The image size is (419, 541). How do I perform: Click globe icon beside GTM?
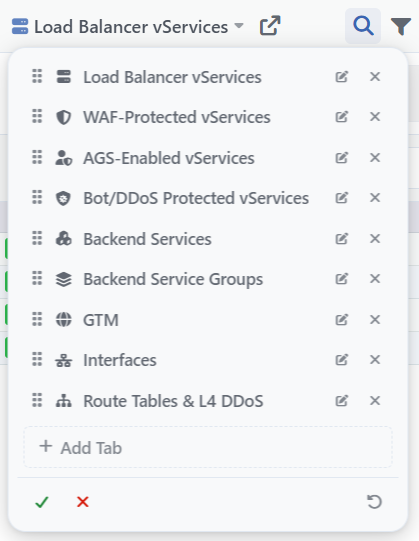[64, 319]
